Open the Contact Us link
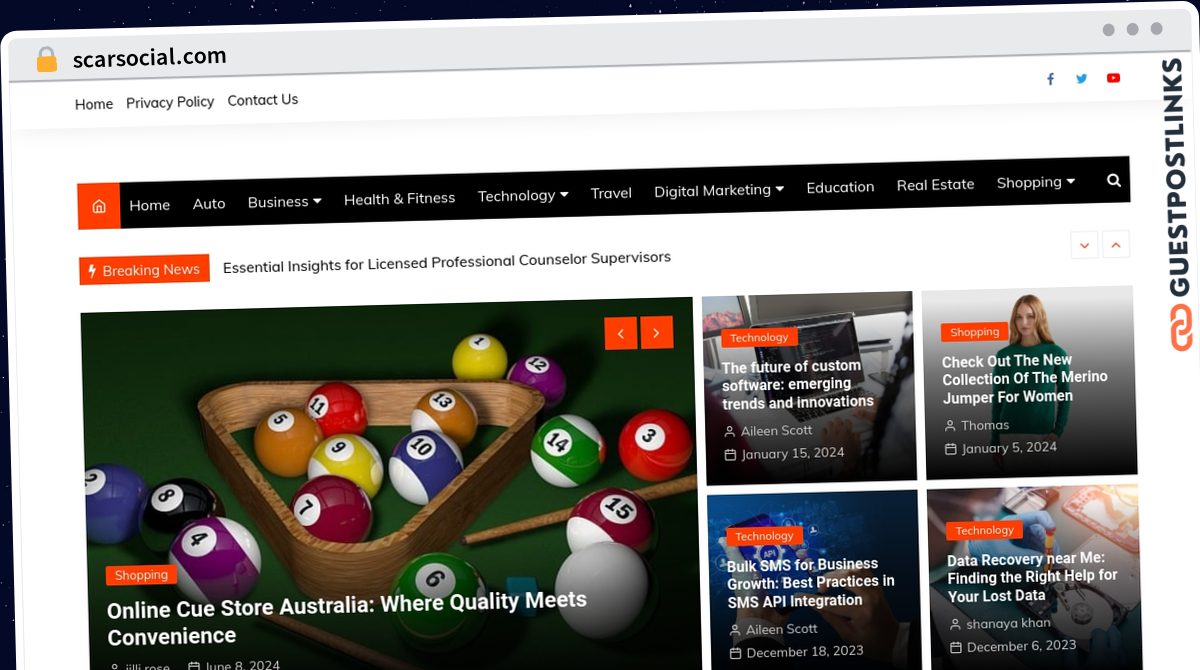 click(263, 100)
